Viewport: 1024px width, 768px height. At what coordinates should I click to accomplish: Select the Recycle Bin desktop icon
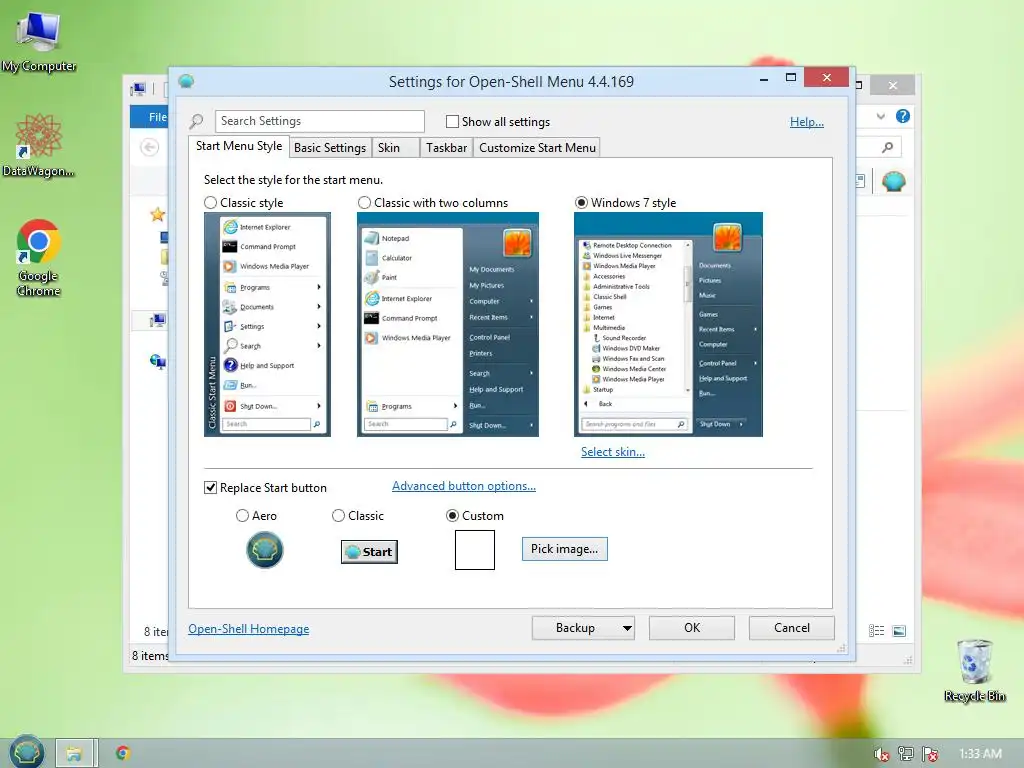pyautogui.click(x=974, y=671)
